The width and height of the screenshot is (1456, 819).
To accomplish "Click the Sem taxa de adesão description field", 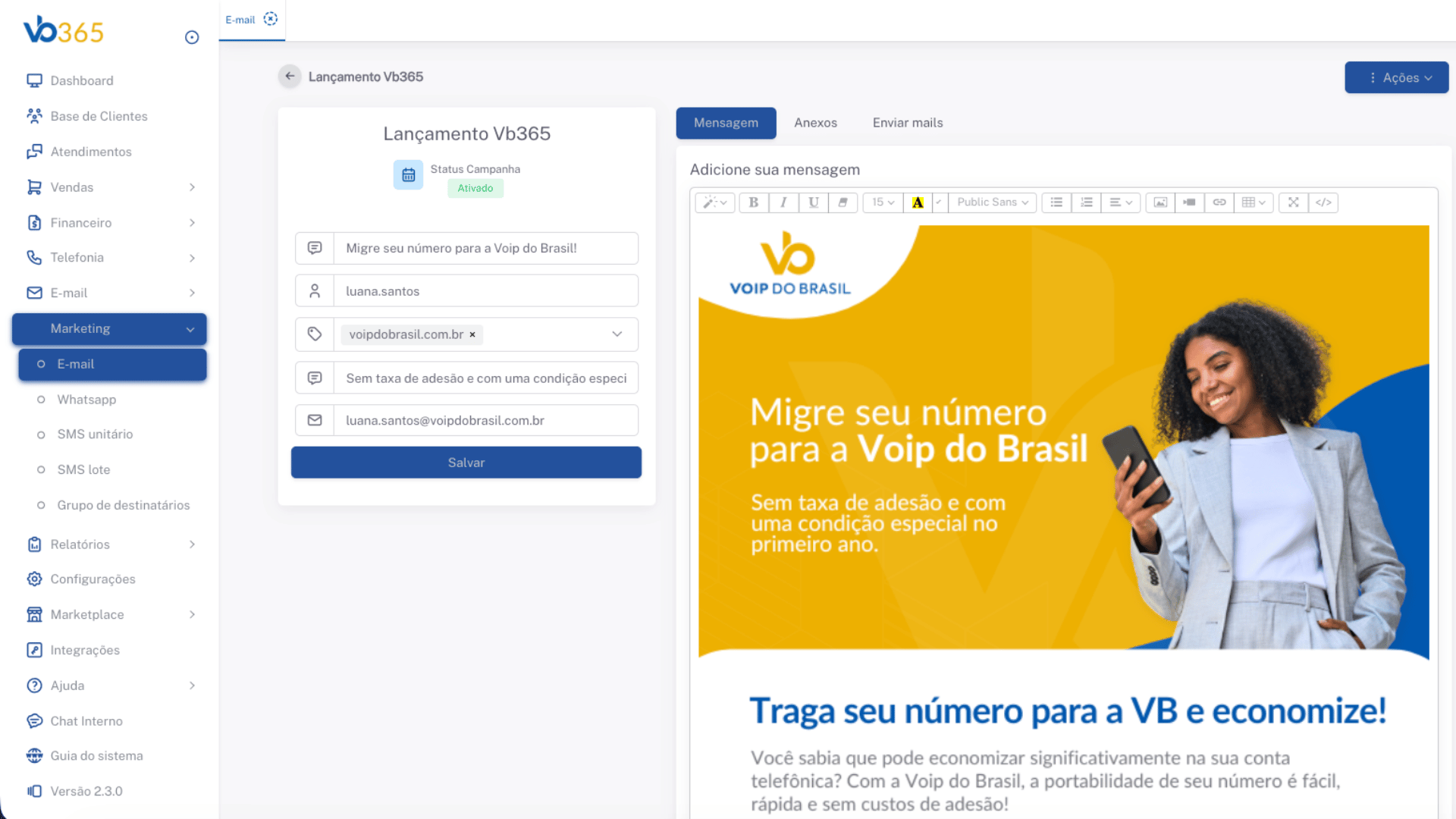I will coord(486,378).
